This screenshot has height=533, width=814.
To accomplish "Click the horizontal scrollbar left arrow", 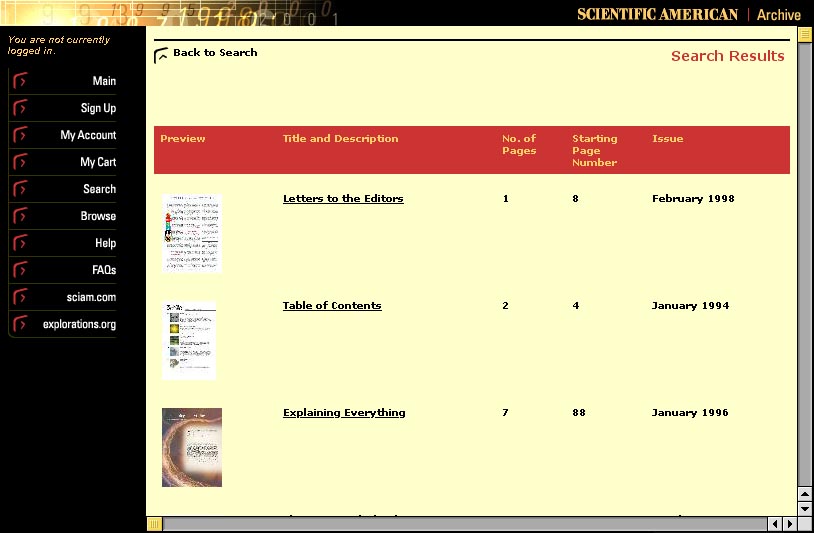I will [775, 524].
